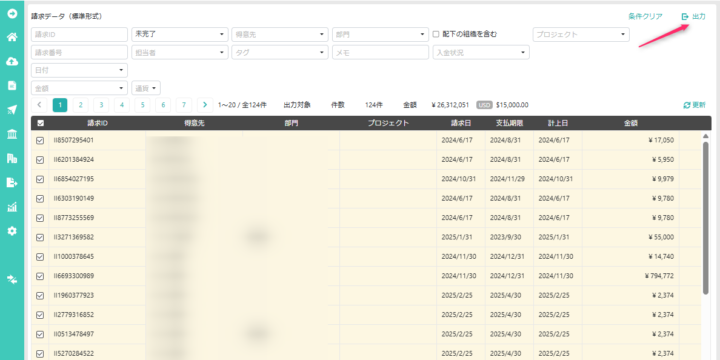The image size is (720, 360).
Task: Open the 得意先 customer dropdown
Action: click(x=280, y=34)
